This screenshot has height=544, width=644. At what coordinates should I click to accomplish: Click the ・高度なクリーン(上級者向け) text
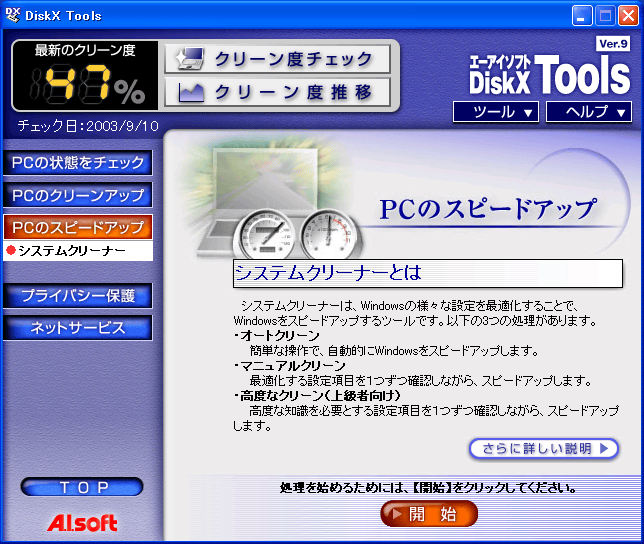[x=316, y=396]
